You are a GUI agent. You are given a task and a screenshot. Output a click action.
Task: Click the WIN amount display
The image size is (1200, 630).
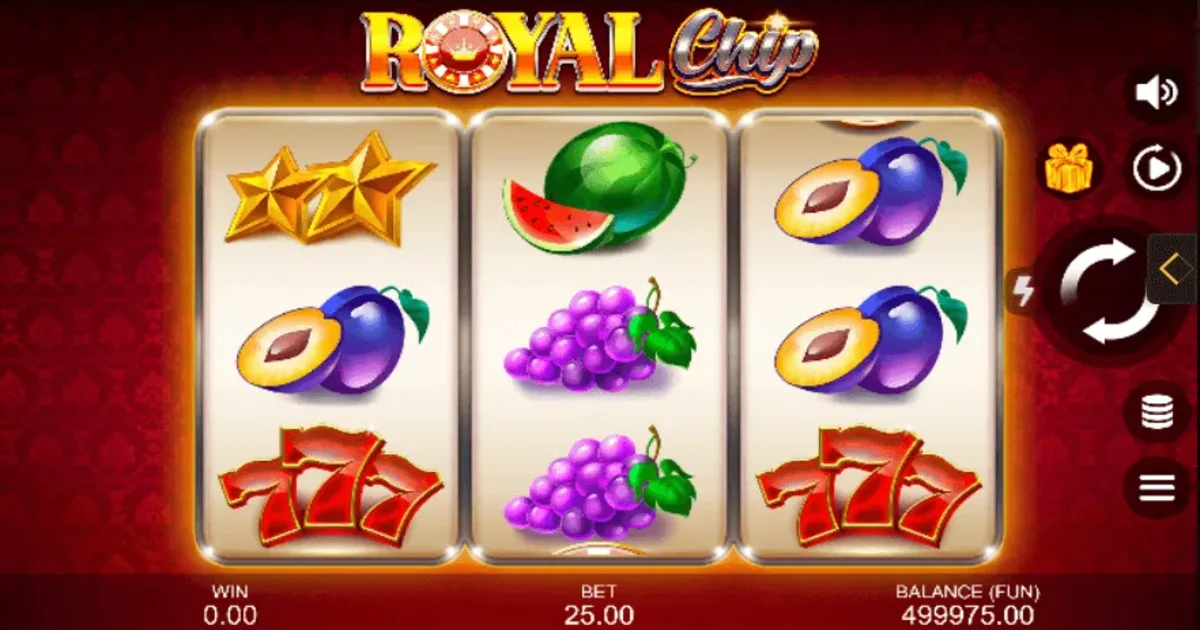pyautogui.click(x=230, y=614)
